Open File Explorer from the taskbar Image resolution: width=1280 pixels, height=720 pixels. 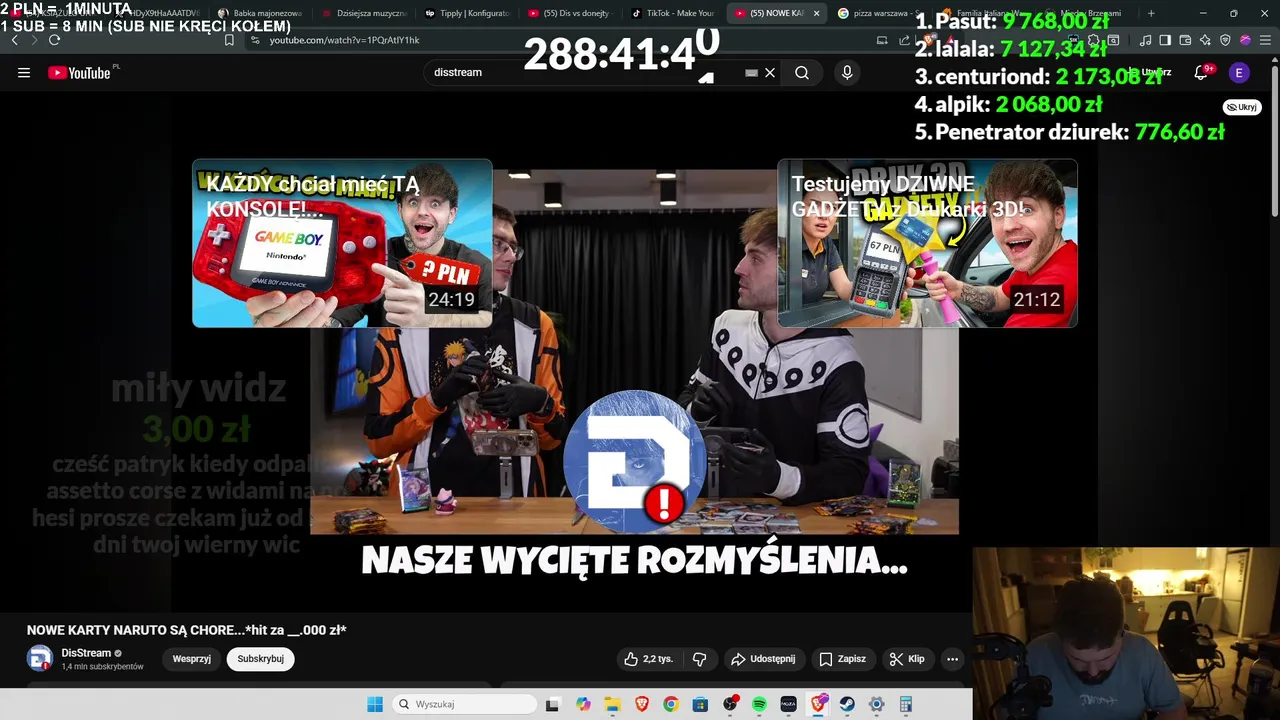click(612, 705)
